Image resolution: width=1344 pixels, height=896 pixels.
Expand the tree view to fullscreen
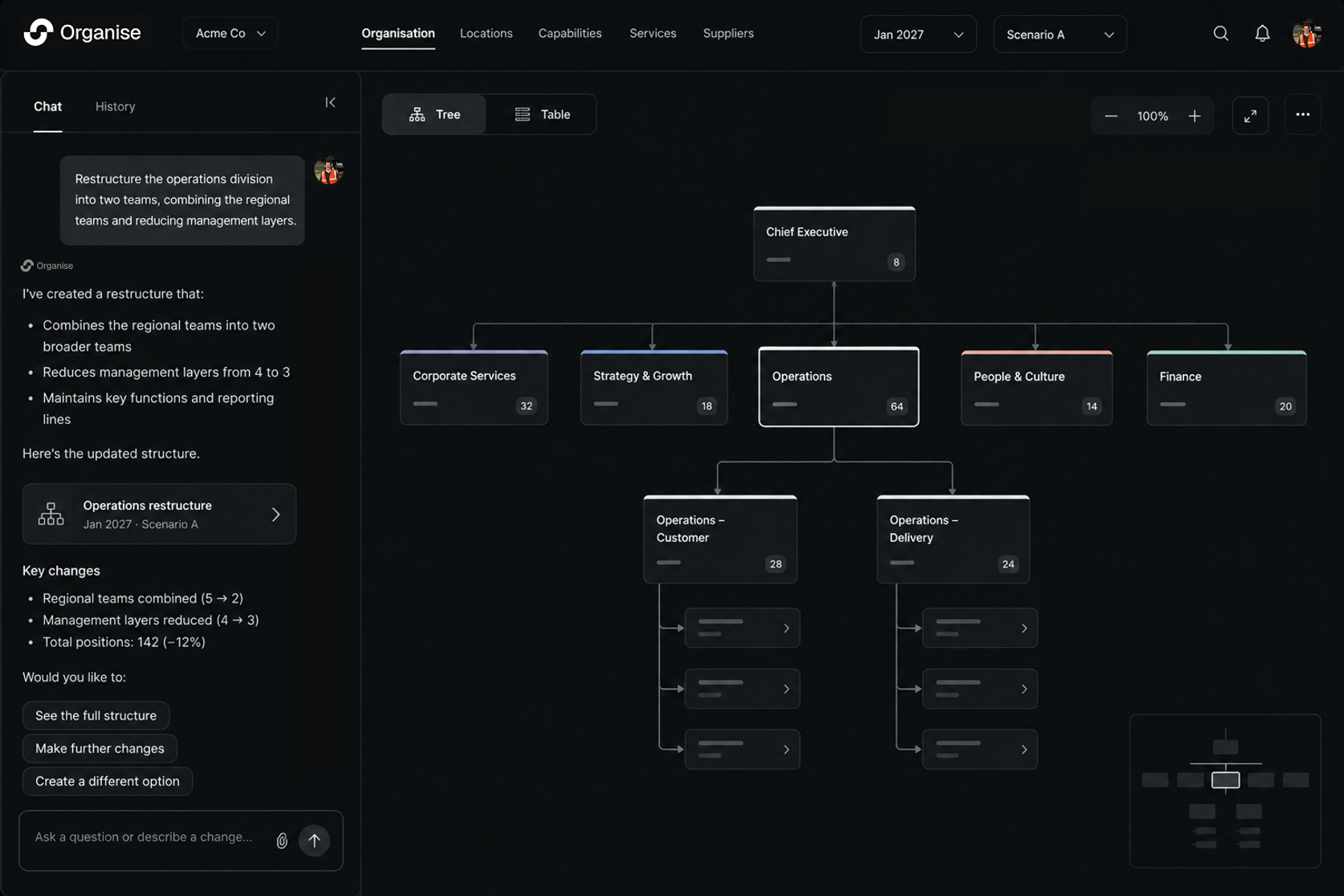pos(1250,116)
